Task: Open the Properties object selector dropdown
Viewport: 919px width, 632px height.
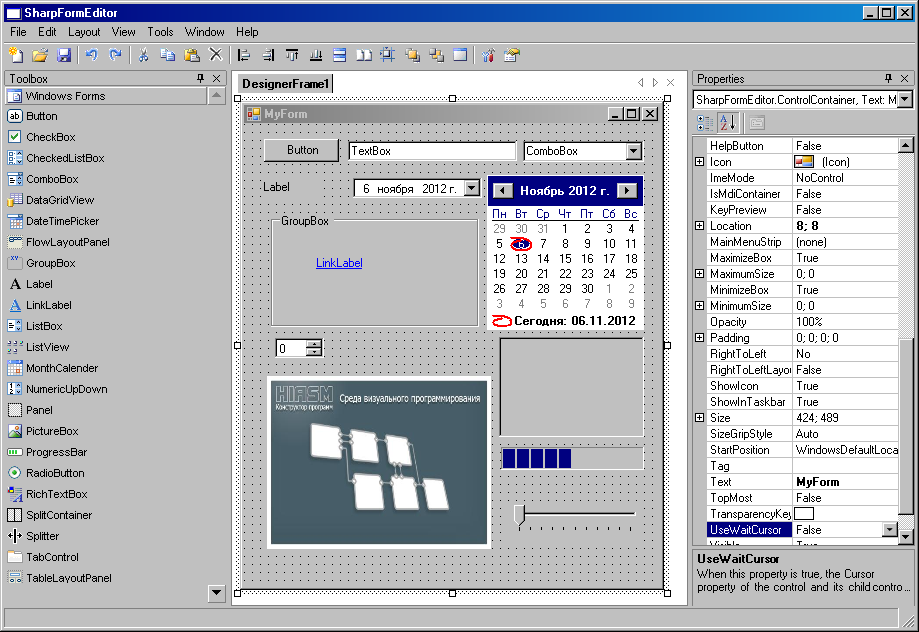Action: tap(904, 99)
